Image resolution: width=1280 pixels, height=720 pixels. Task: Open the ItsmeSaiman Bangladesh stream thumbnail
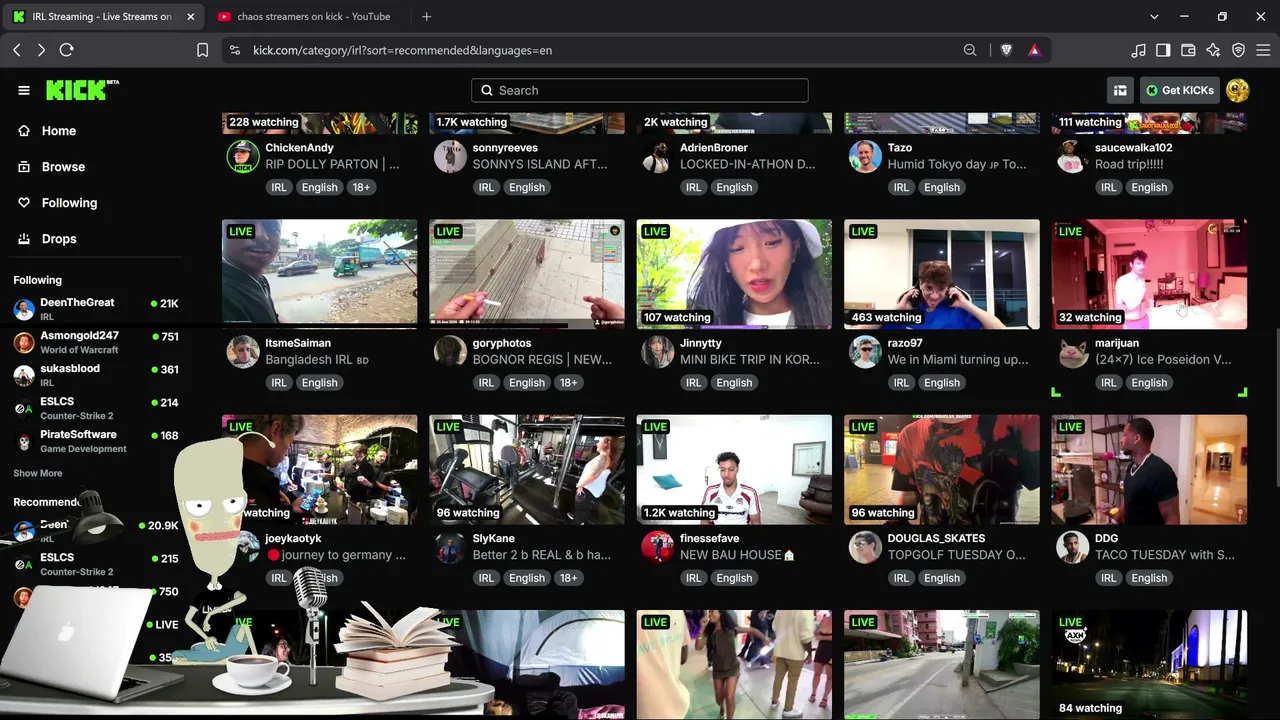tap(320, 274)
